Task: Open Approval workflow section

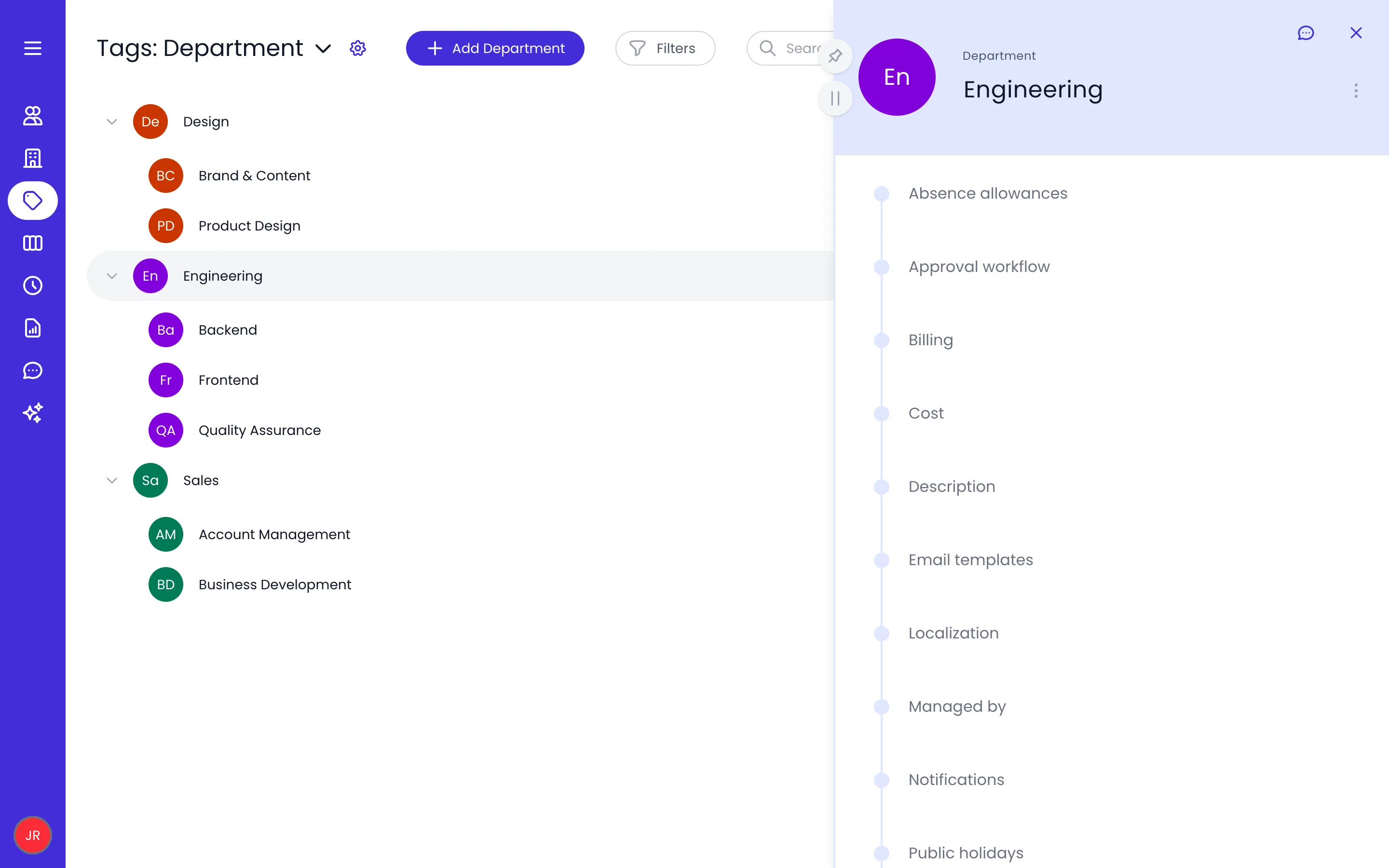Action: click(x=979, y=267)
